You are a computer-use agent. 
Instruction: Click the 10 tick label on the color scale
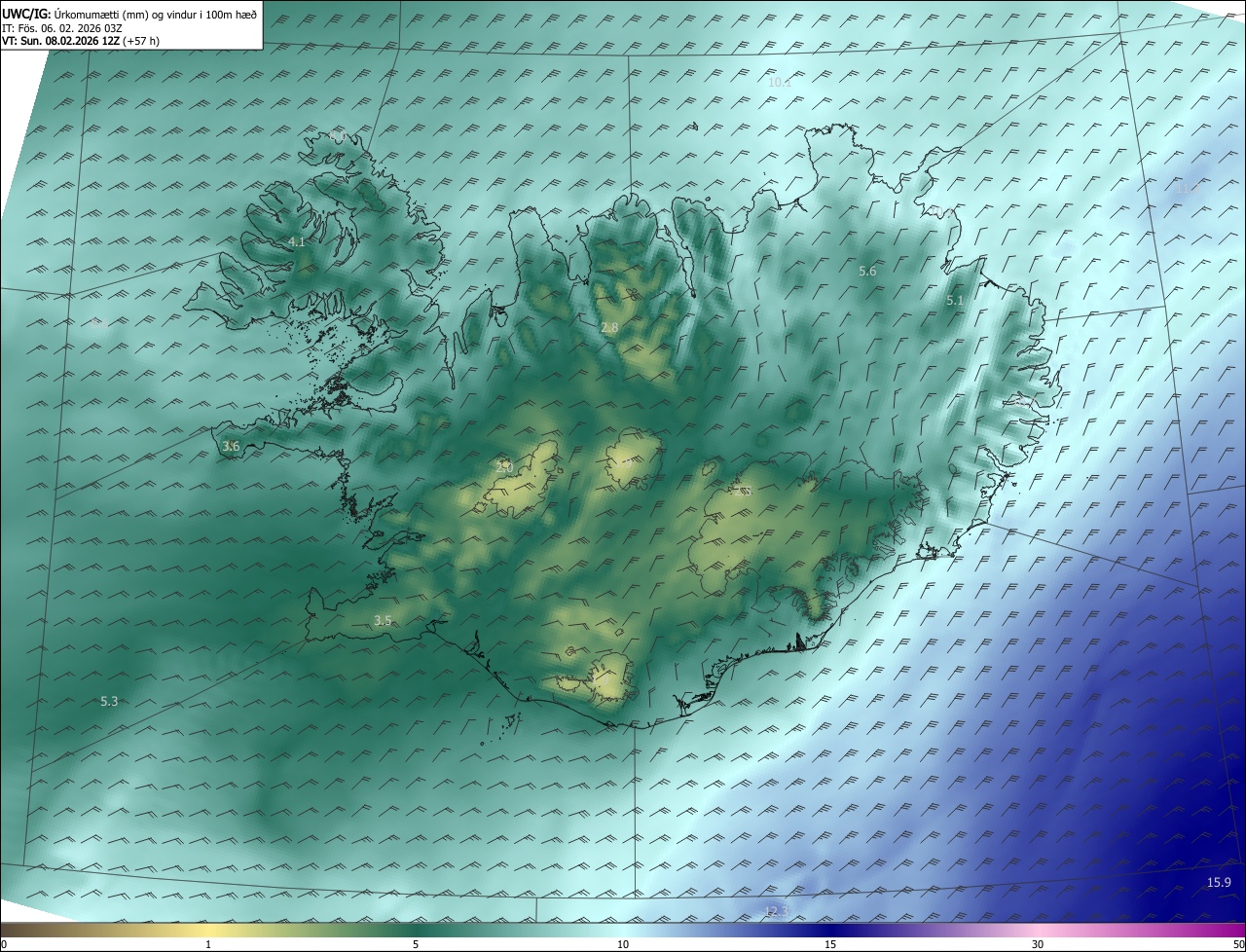(623, 944)
